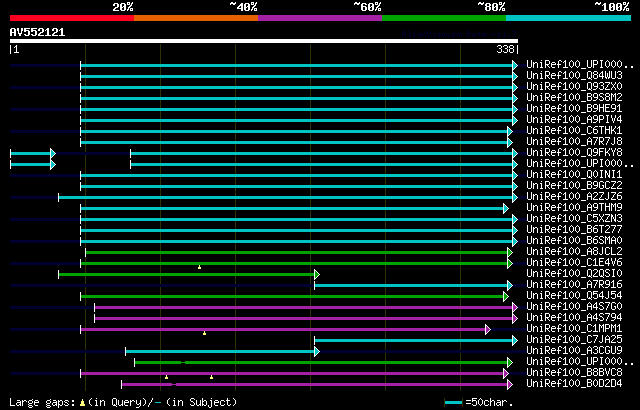Screen dimensions: 640x410
Task: Select the UniRef100_A4S7G0 label
Action: [x=574, y=307]
